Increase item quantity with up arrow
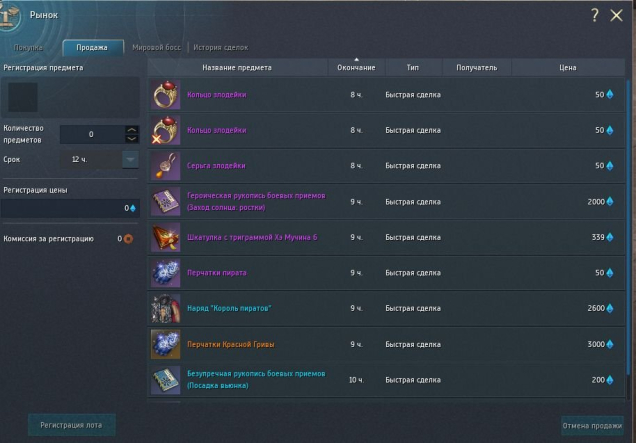Viewport: 636px width, 443px height. tap(131, 130)
